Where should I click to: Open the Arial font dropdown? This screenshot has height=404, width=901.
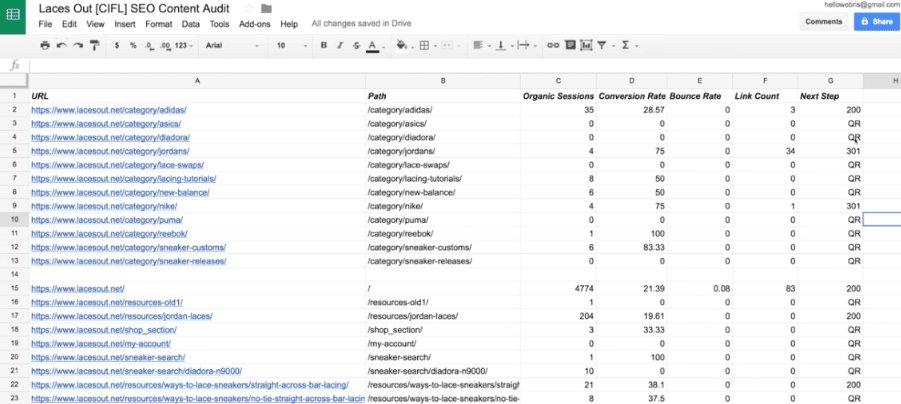click(x=232, y=45)
